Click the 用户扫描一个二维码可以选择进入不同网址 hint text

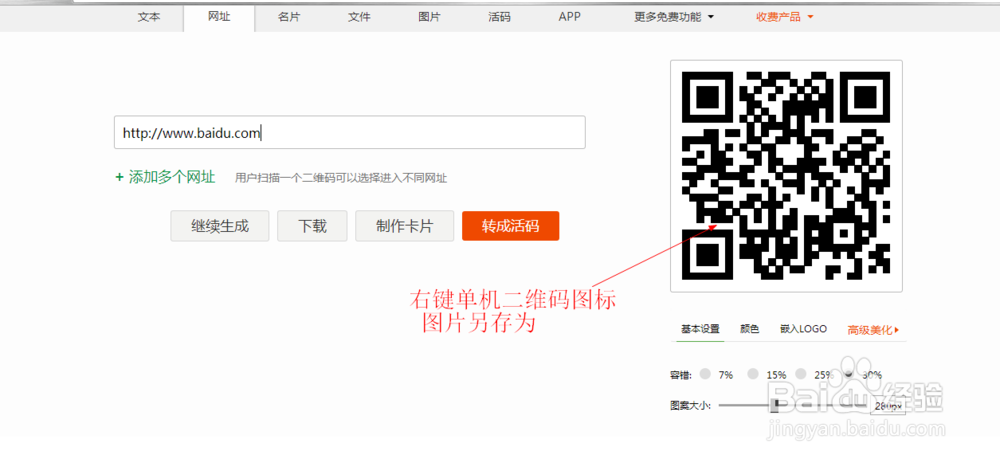[x=341, y=178]
